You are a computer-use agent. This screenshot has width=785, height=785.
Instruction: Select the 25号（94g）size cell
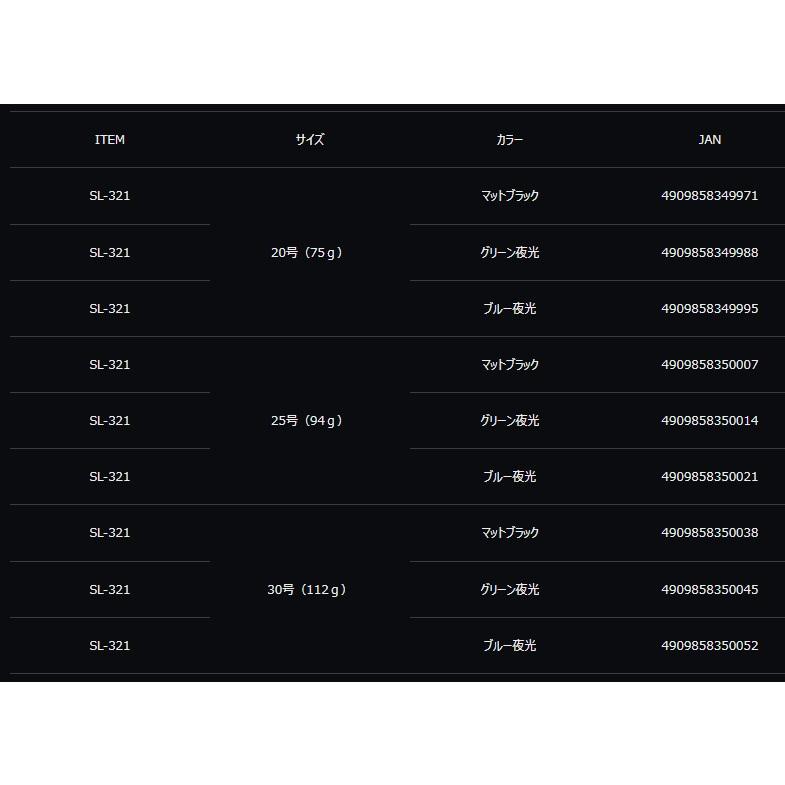307,421
